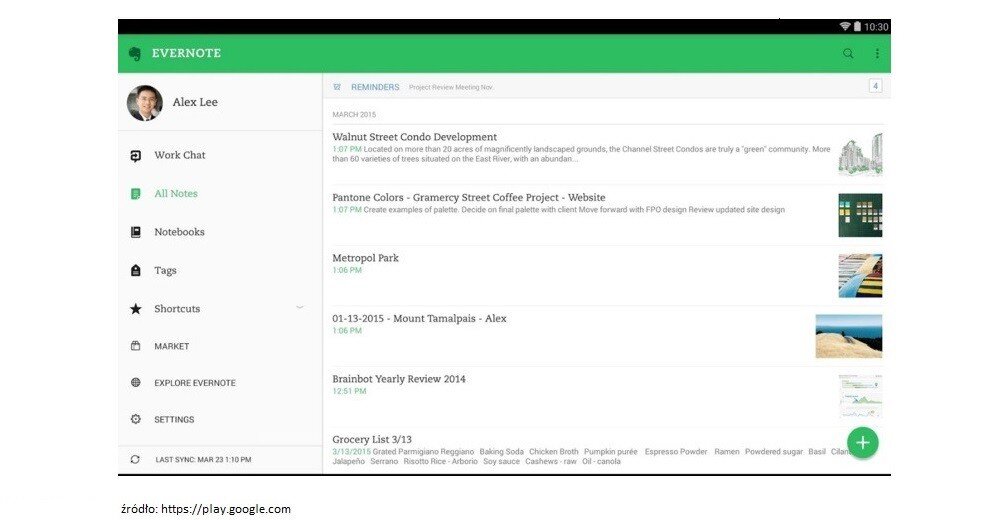Click the All Notes note icon
Viewport: 999px width, 520px height.
pos(136,194)
